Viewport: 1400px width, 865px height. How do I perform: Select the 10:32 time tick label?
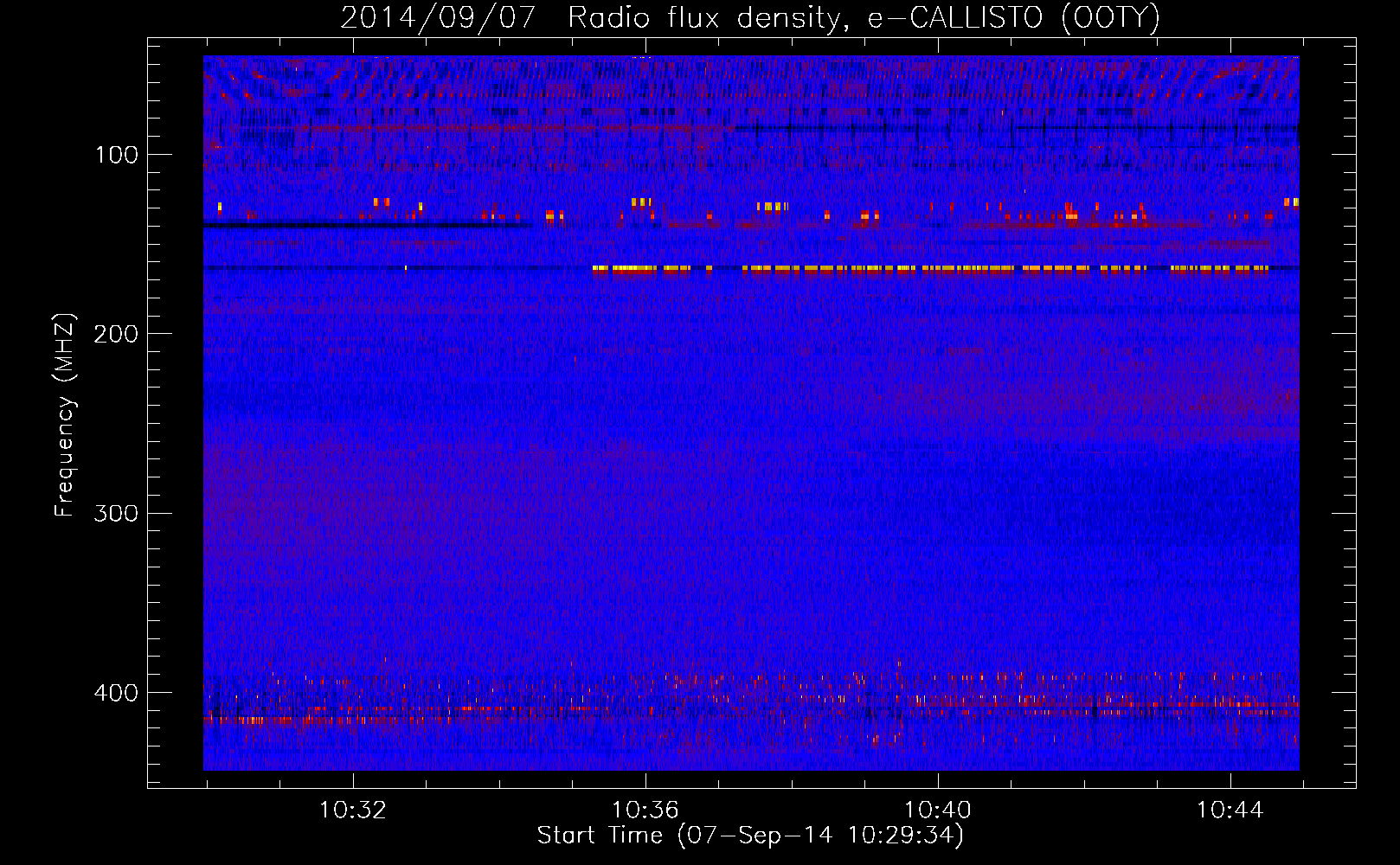pos(353,811)
